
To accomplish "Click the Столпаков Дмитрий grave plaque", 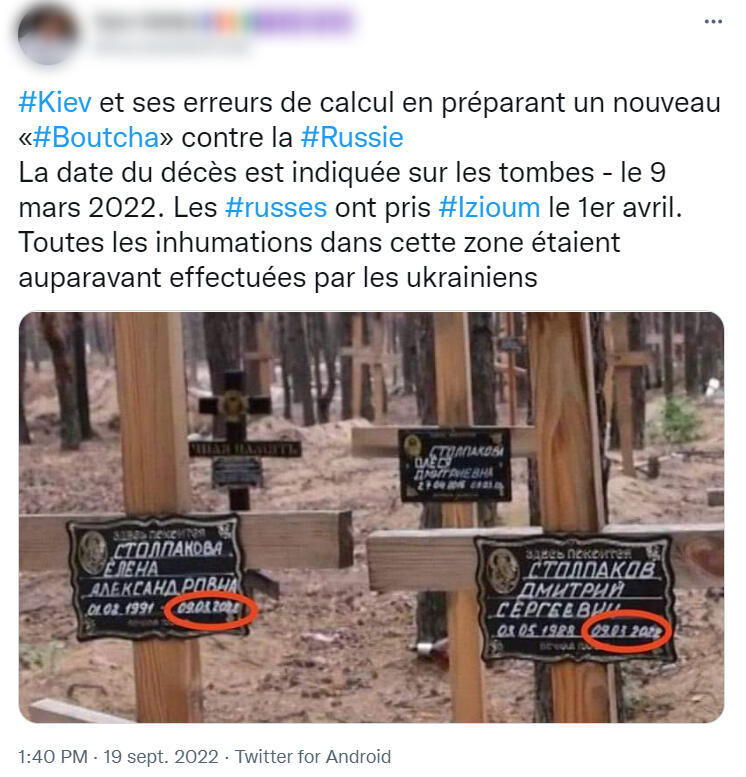I will point(575,598).
